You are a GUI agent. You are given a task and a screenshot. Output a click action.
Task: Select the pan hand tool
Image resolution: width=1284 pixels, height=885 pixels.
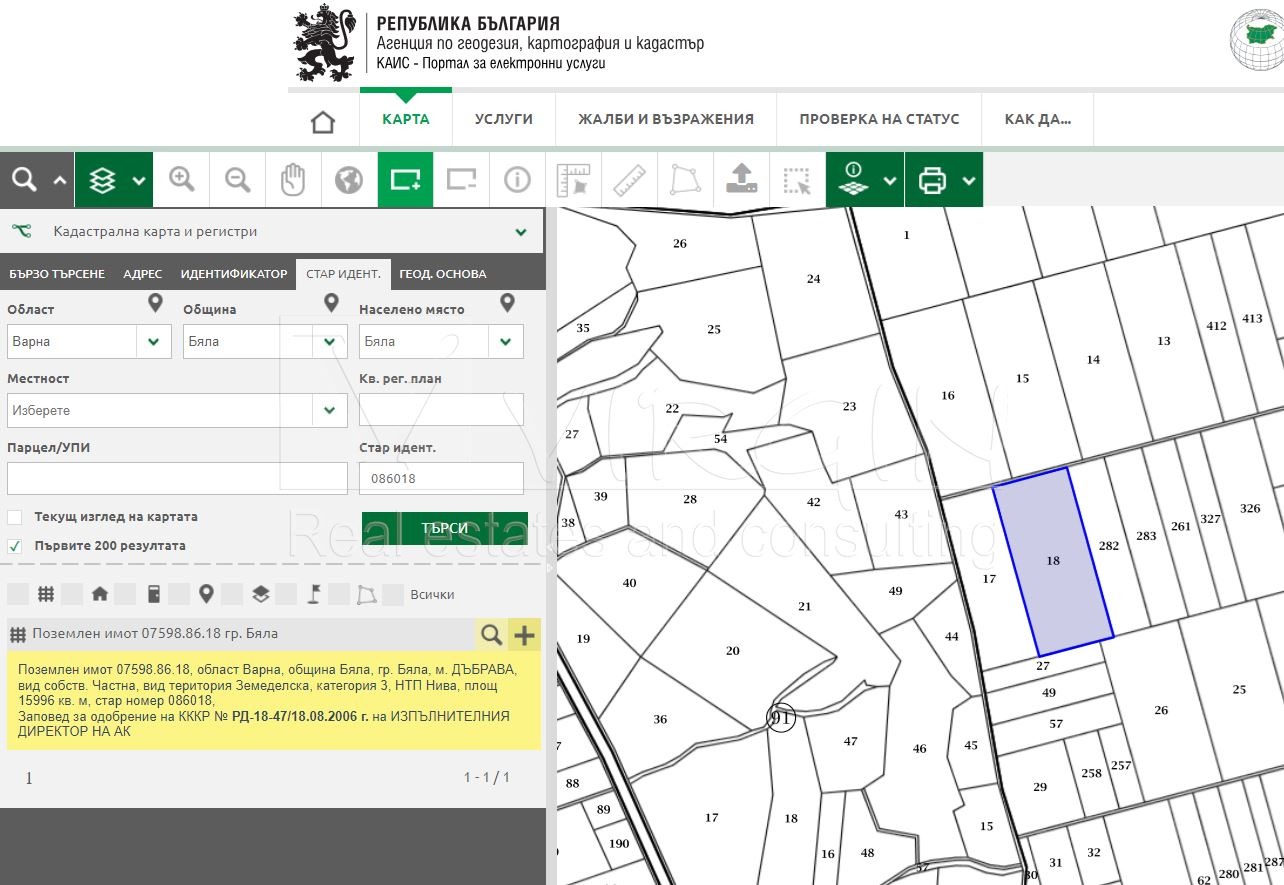pyautogui.click(x=292, y=180)
